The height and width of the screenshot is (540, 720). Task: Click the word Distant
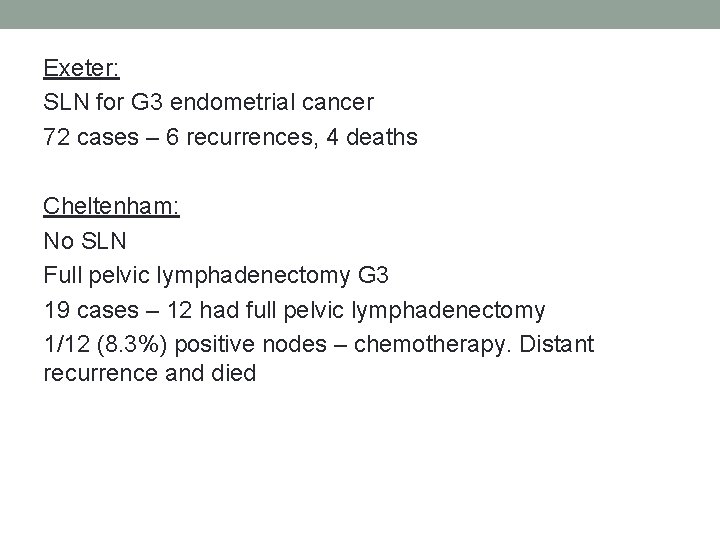point(557,344)
